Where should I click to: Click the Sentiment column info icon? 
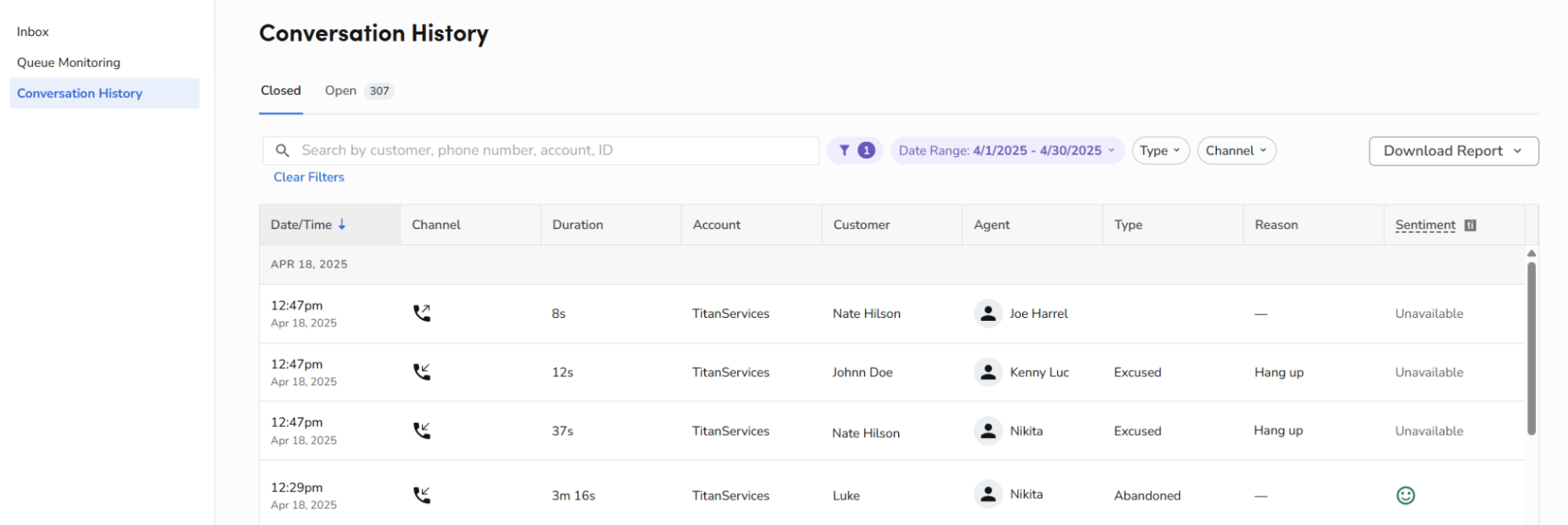pos(1470,225)
